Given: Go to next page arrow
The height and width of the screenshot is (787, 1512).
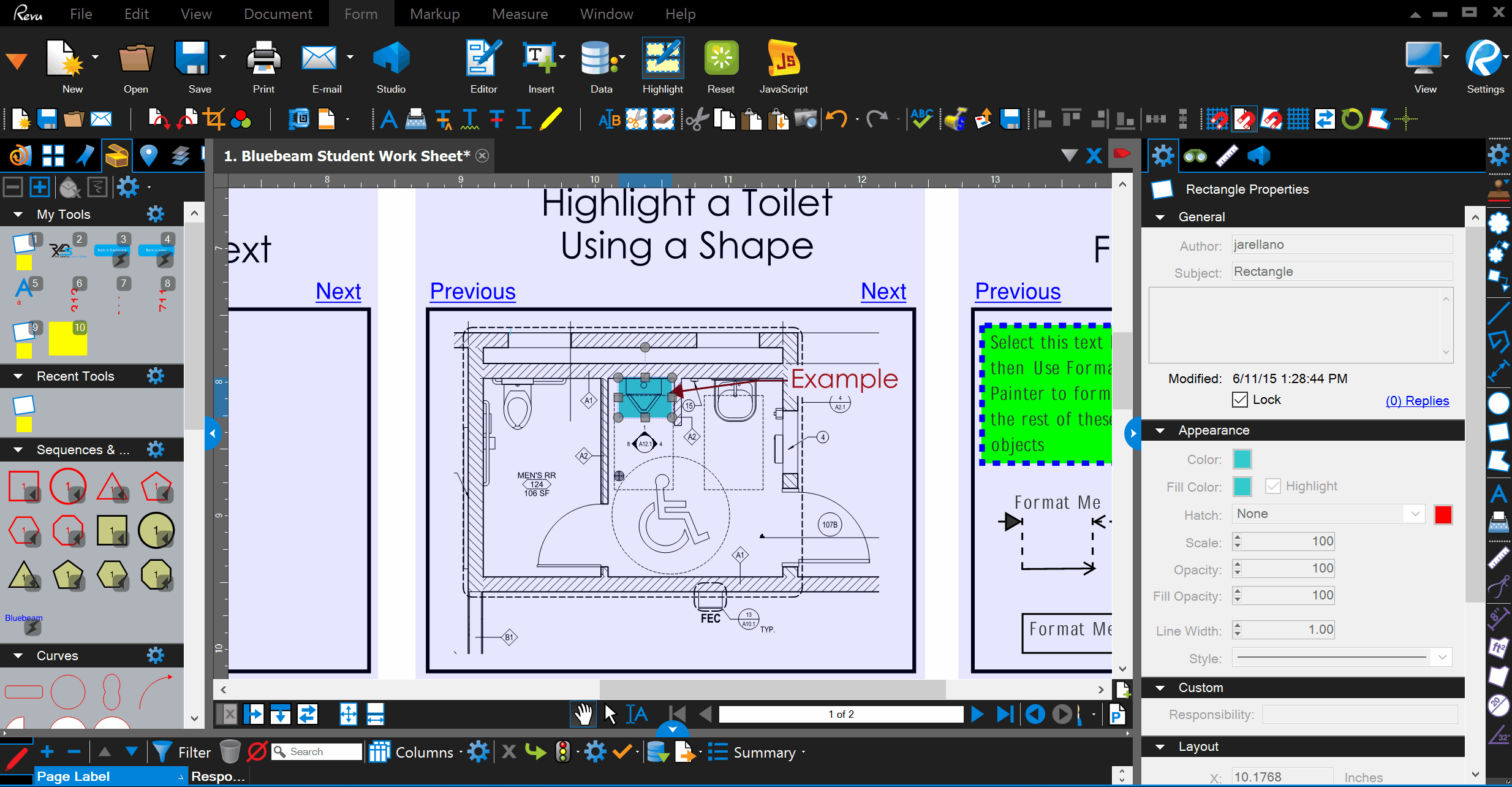Looking at the screenshot, I should coord(977,714).
